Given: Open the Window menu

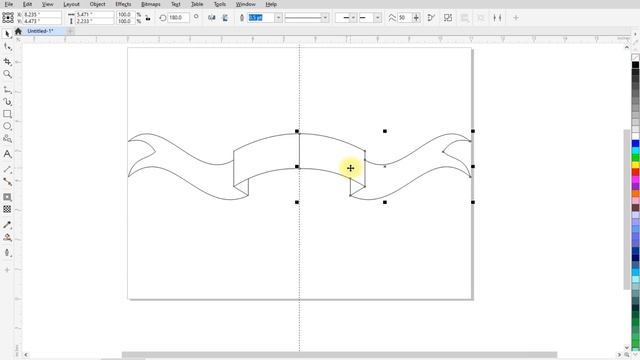Looking at the screenshot, I should [x=246, y=4].
